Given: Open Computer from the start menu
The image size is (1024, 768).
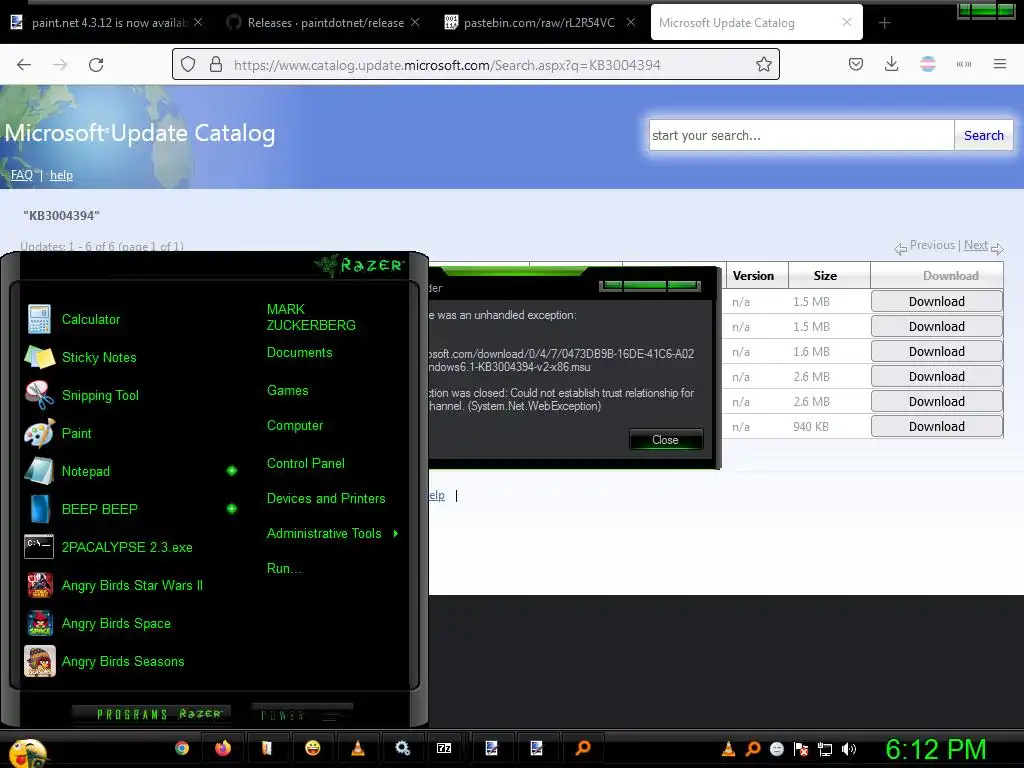Looking at the screenshot, I should (x=295, y=426).
